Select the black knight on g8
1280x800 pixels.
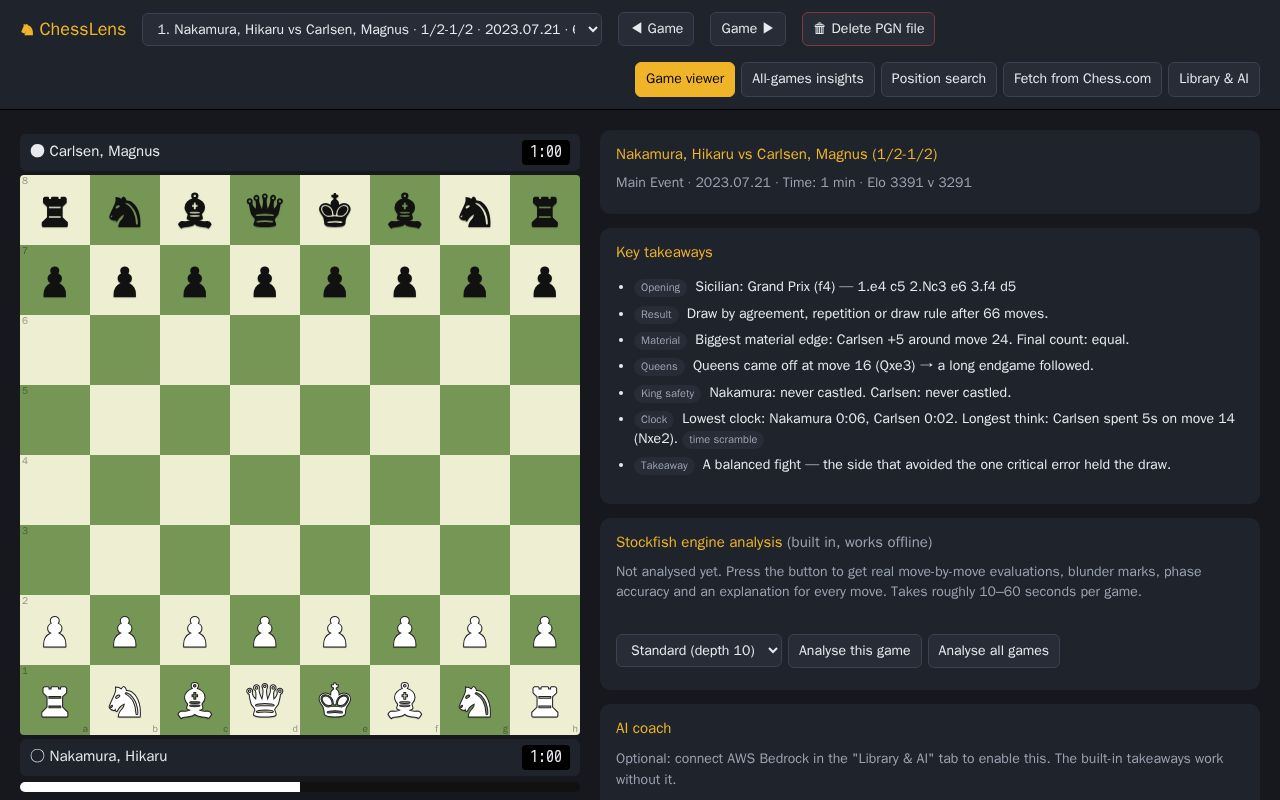click(x=475, y=210)
